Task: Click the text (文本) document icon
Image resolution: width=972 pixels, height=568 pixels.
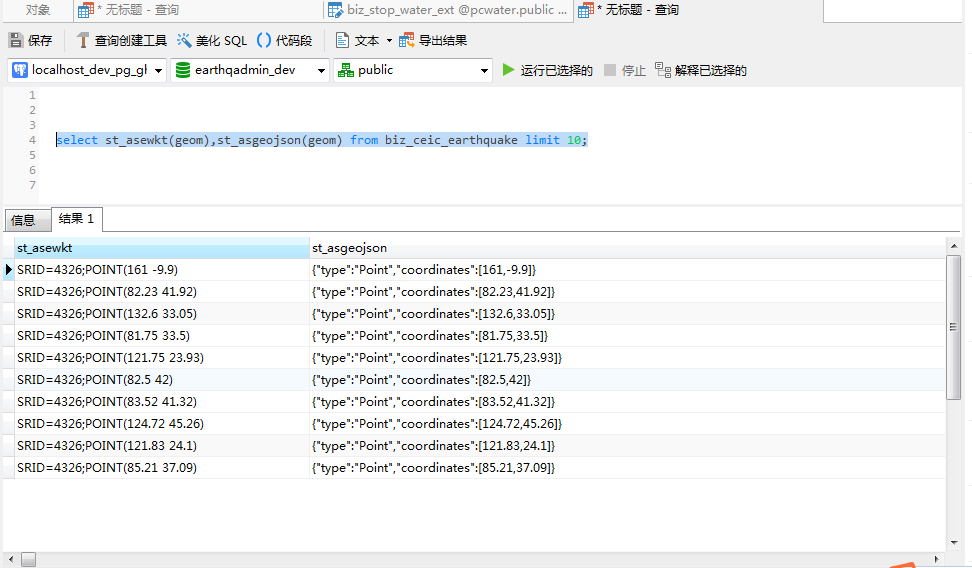Action: click(342, 41)
